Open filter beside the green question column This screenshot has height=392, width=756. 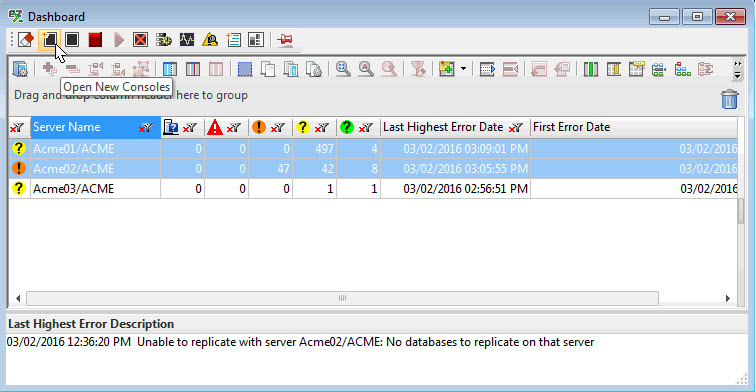(366, 128)
